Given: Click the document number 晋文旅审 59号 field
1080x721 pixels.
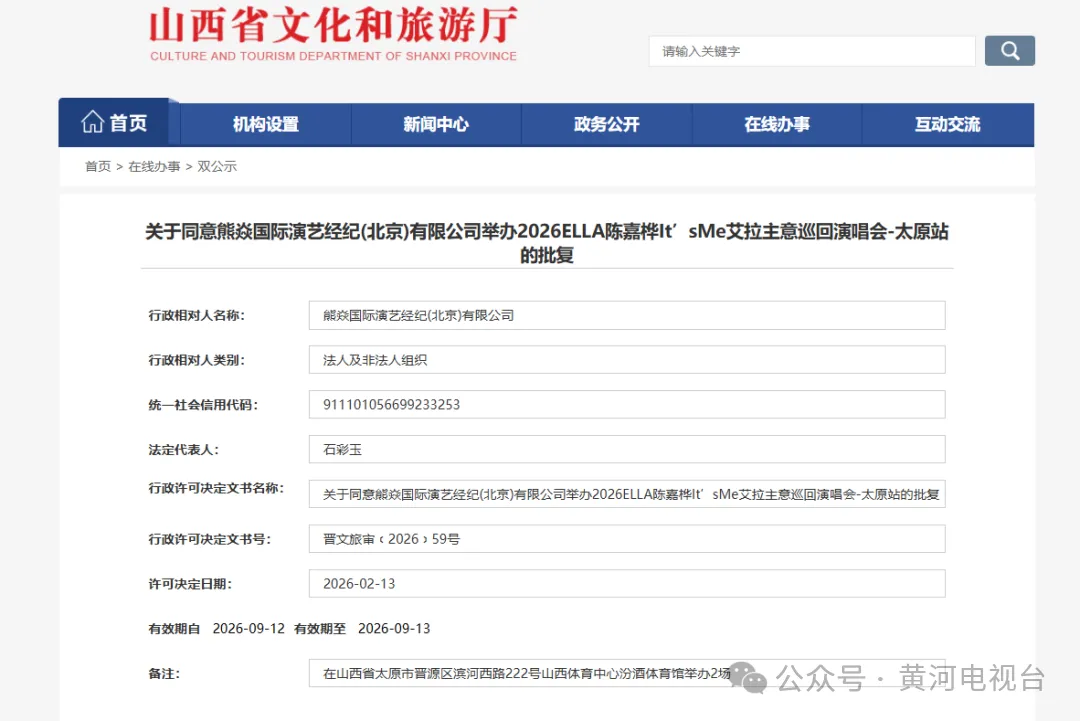Looking at the screenshot, I should tap(627, 539).
